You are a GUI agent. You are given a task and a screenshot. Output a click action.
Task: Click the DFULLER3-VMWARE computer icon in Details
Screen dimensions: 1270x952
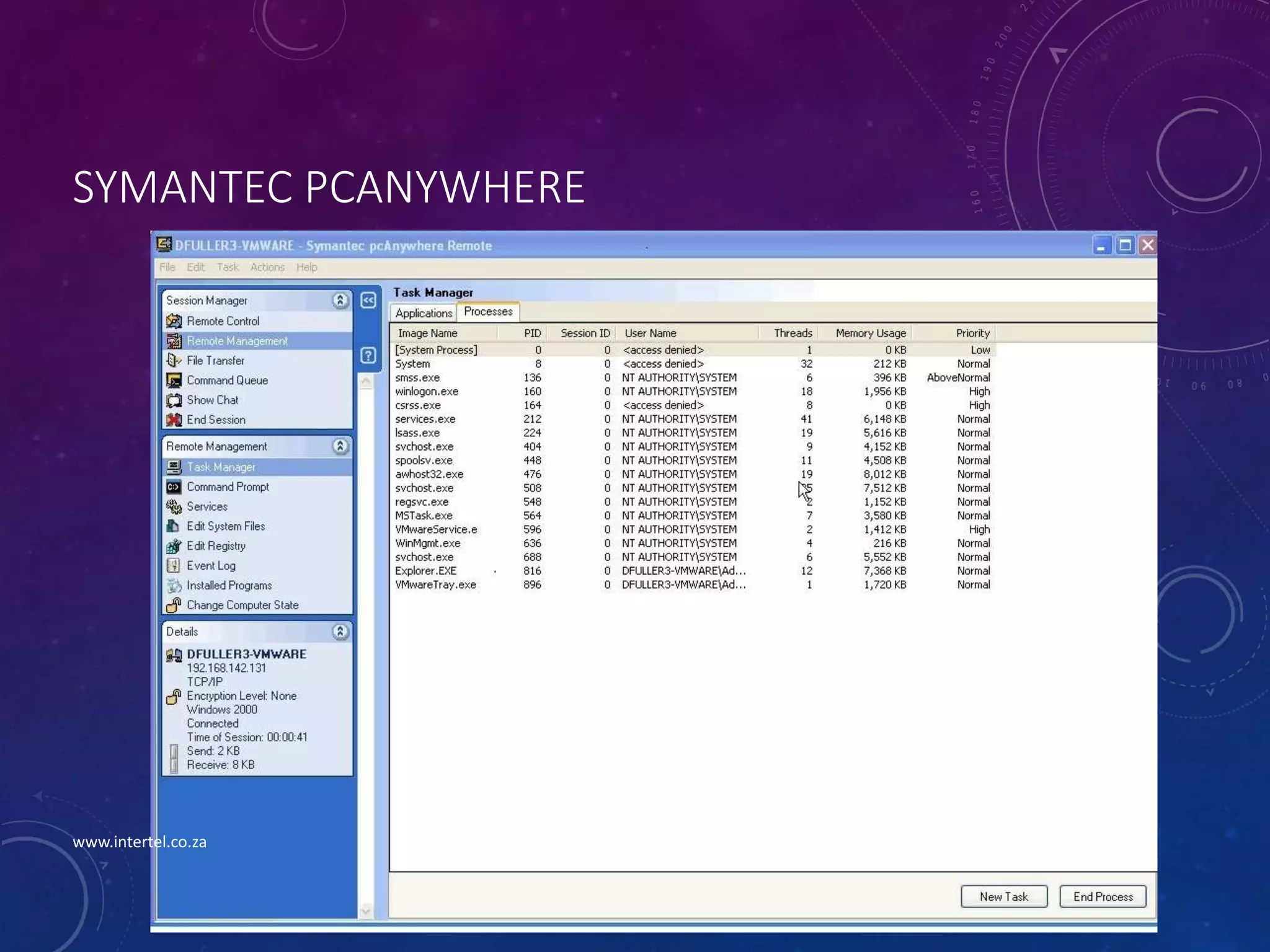[x=174, y=654]
